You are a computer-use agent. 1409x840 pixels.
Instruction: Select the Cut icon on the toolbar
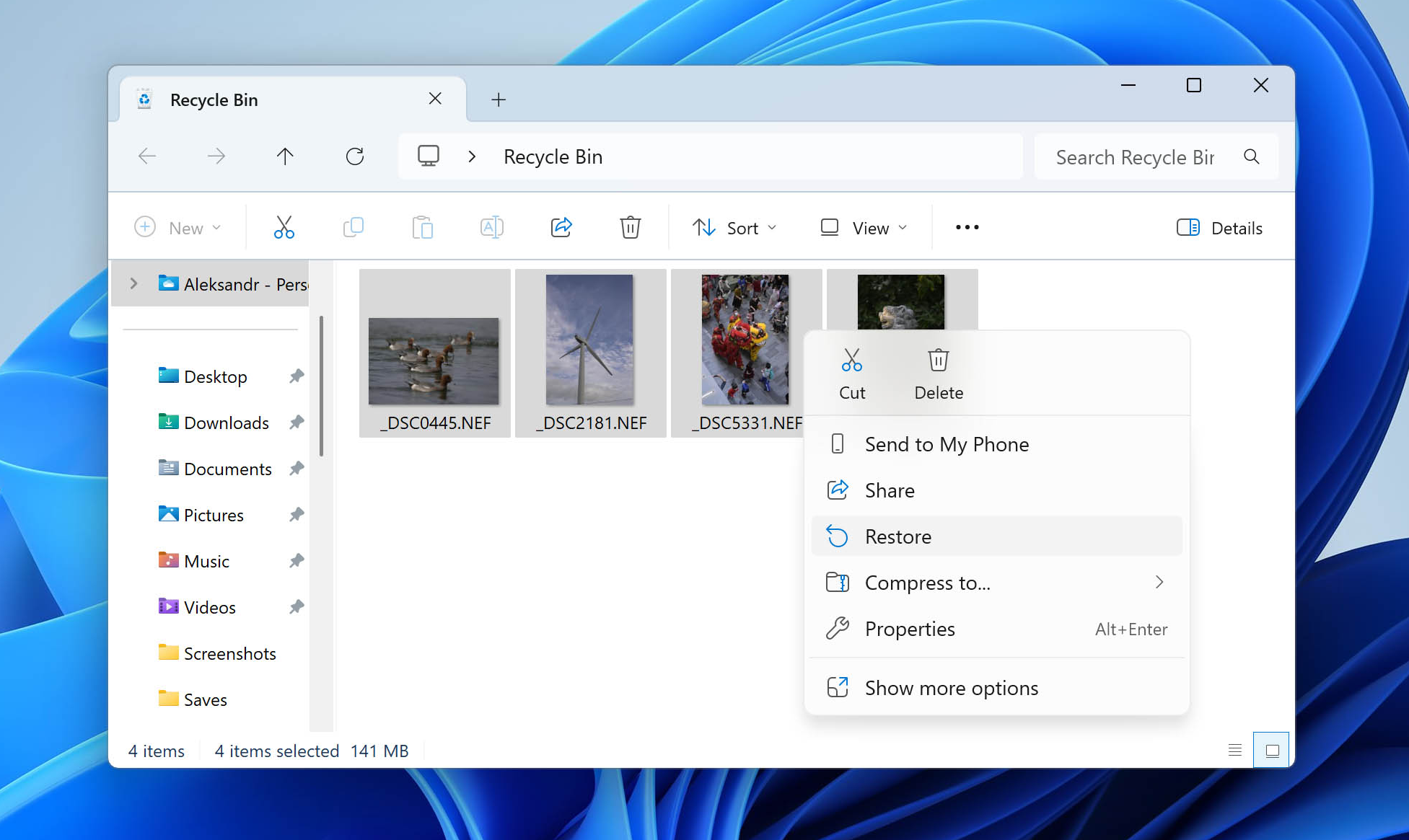[x=284, y=227]
